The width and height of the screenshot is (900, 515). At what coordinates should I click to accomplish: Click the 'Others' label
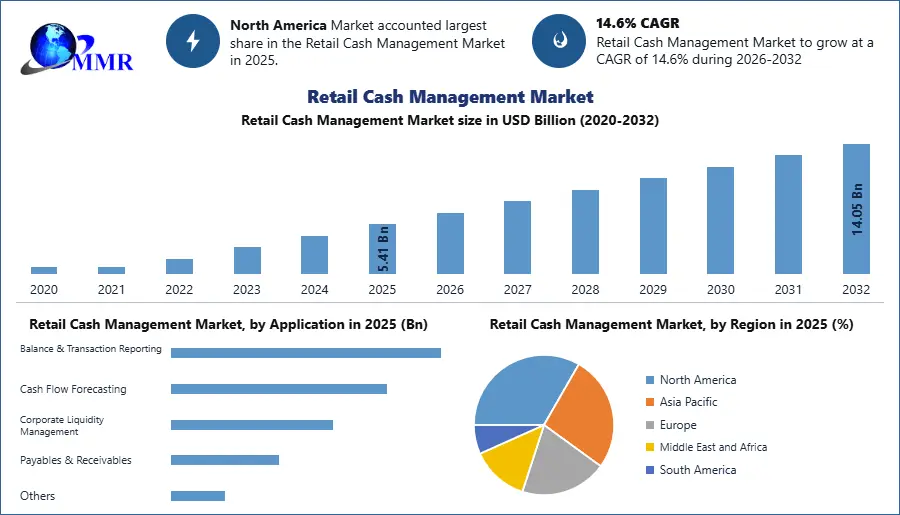tap(37, 496)
